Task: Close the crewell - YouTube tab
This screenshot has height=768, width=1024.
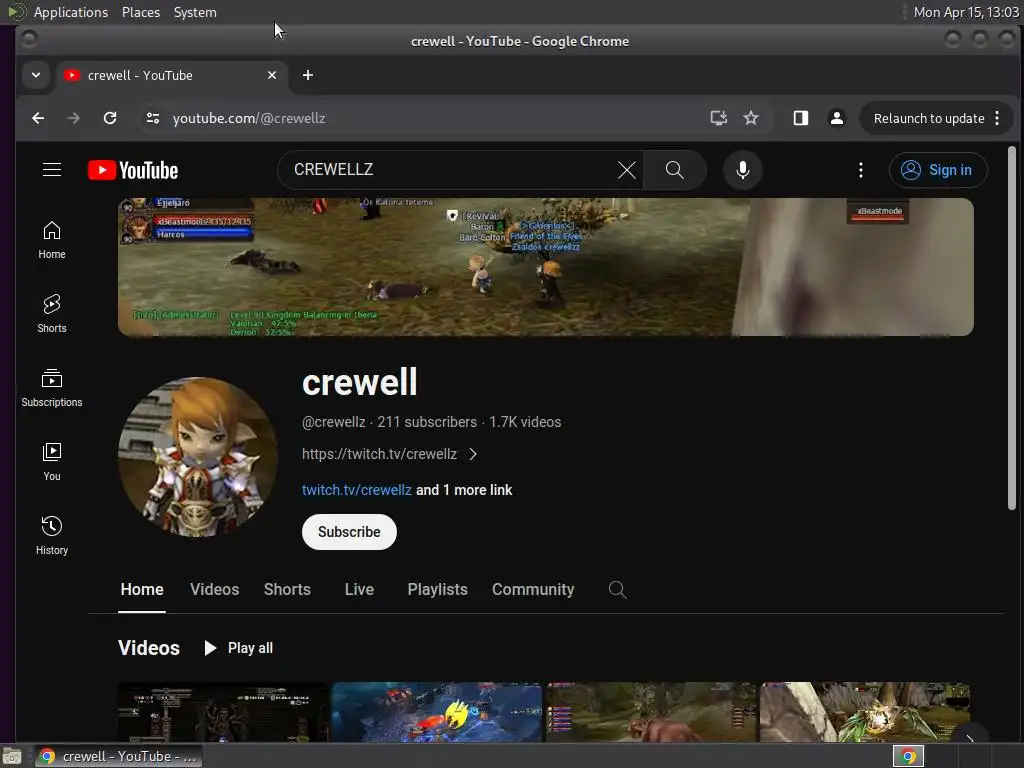Action: pos(272,75)
